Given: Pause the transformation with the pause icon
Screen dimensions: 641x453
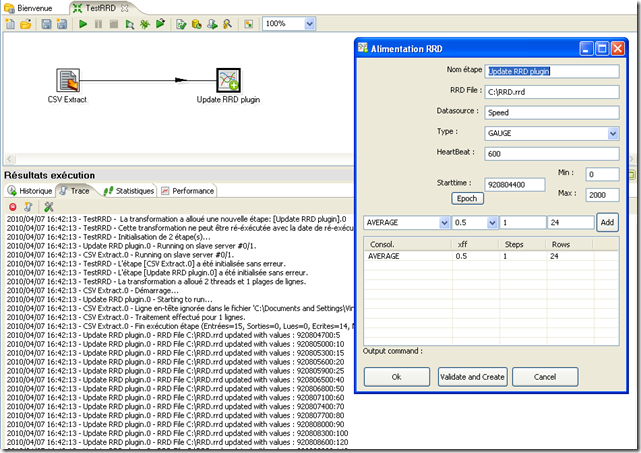Looking at the screenshot, I should coord(99,24).
